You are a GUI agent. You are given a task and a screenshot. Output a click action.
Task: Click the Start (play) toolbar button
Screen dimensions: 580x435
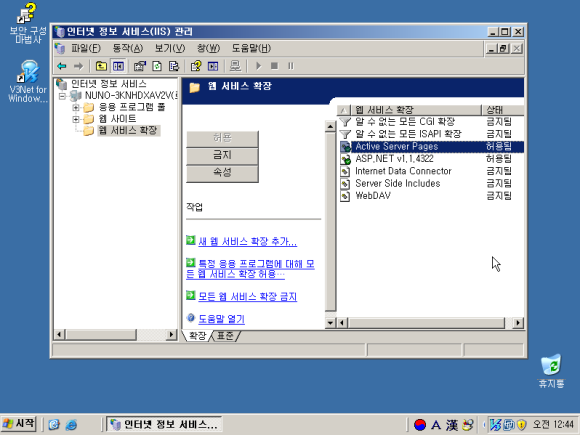(258, 66)
